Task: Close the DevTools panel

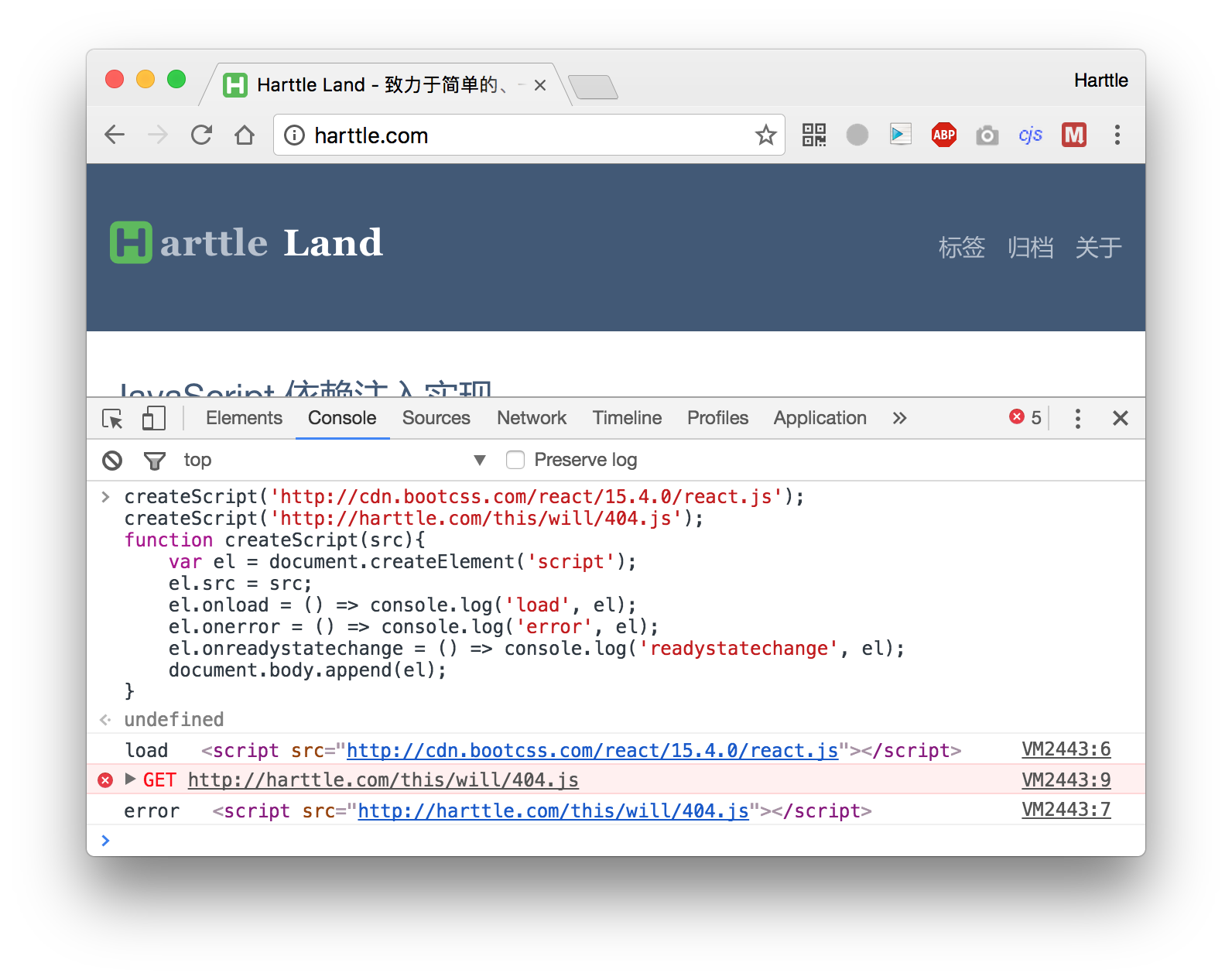Action: coord(1121,418)
